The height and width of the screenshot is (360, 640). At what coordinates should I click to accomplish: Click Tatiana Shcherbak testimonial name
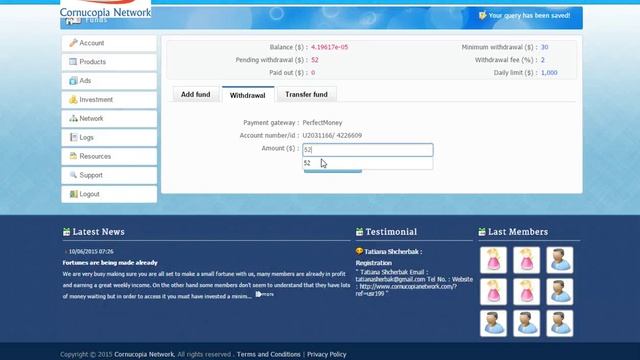click(x=393, y=251)
